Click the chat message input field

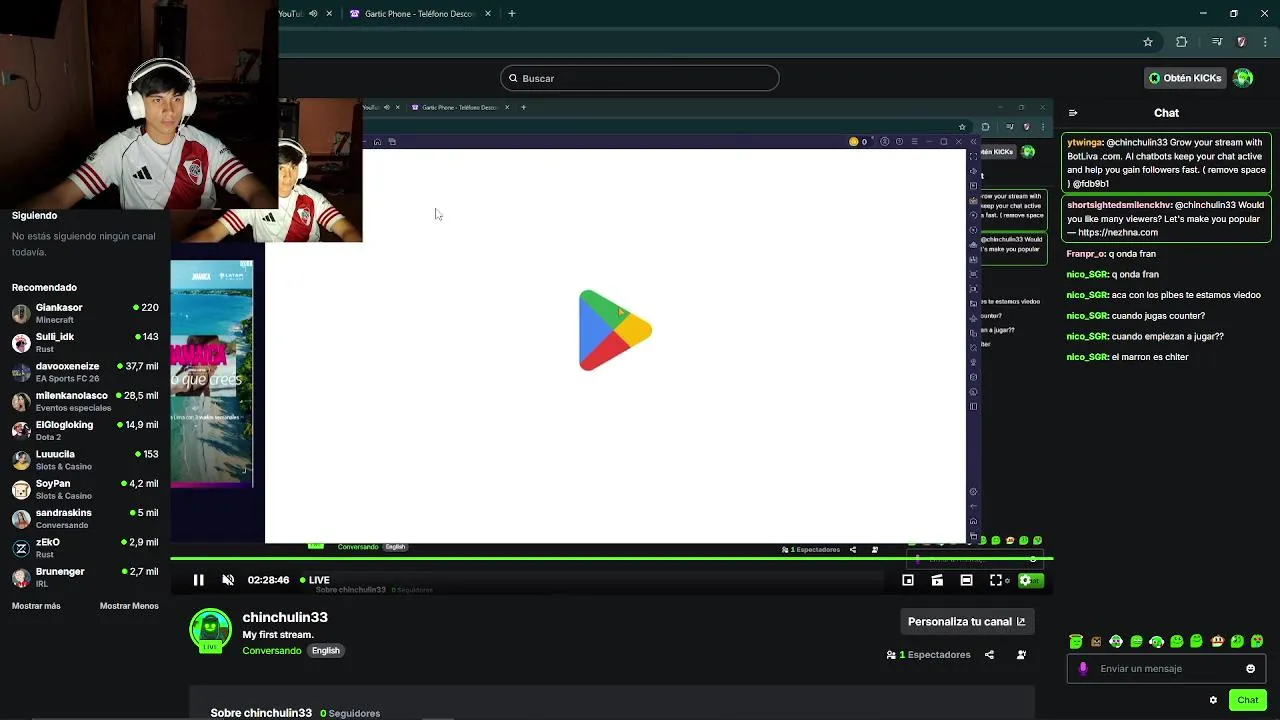pos(1167,669)
